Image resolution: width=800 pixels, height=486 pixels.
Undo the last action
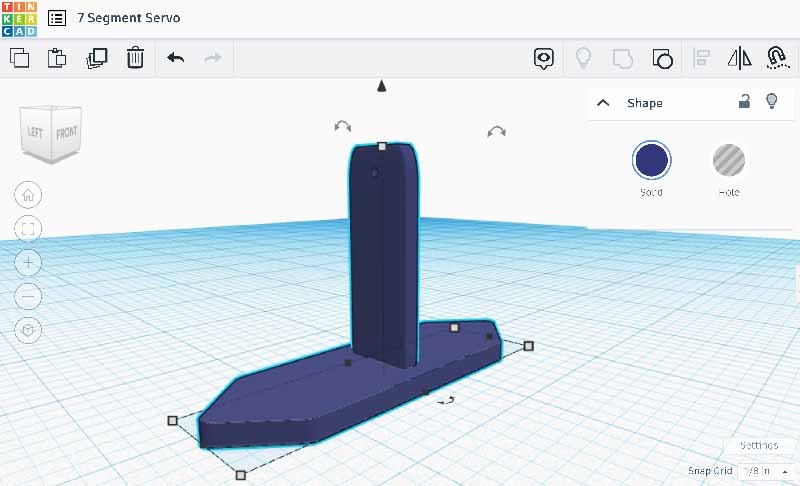[176, 58]
